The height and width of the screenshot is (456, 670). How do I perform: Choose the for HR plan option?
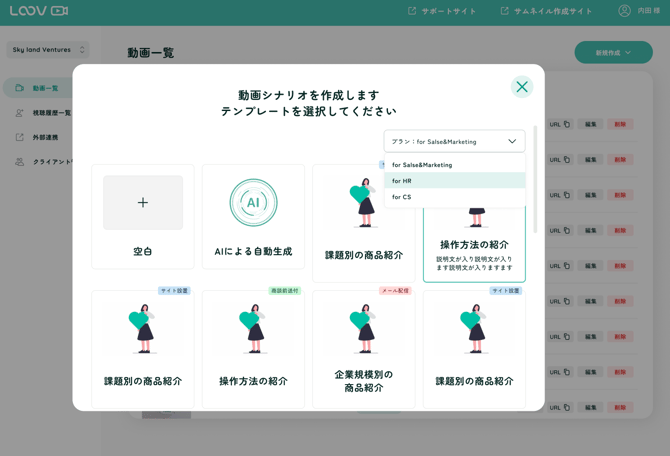pyautogui.click(x=455, y=181)
